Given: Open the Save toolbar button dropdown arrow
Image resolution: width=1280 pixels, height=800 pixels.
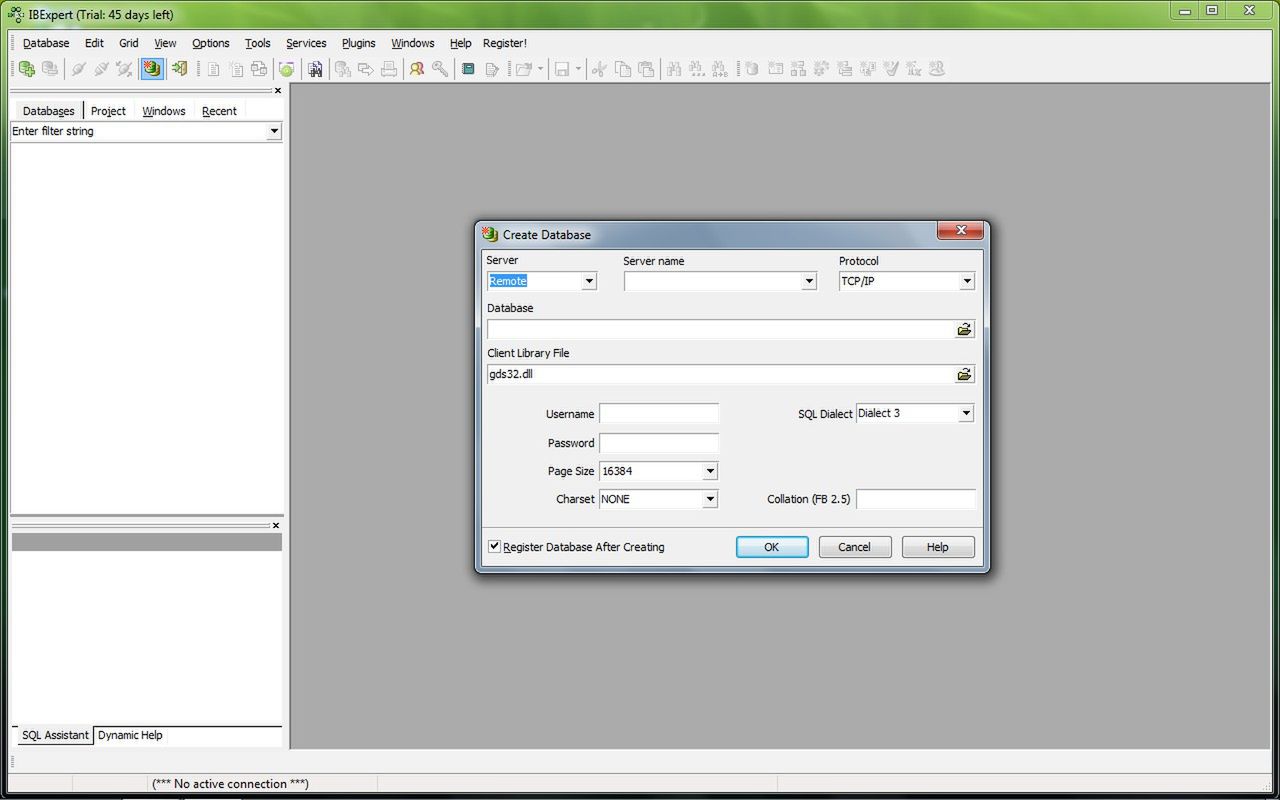Looking at the screenshot, I should click(x=578, y=69).
